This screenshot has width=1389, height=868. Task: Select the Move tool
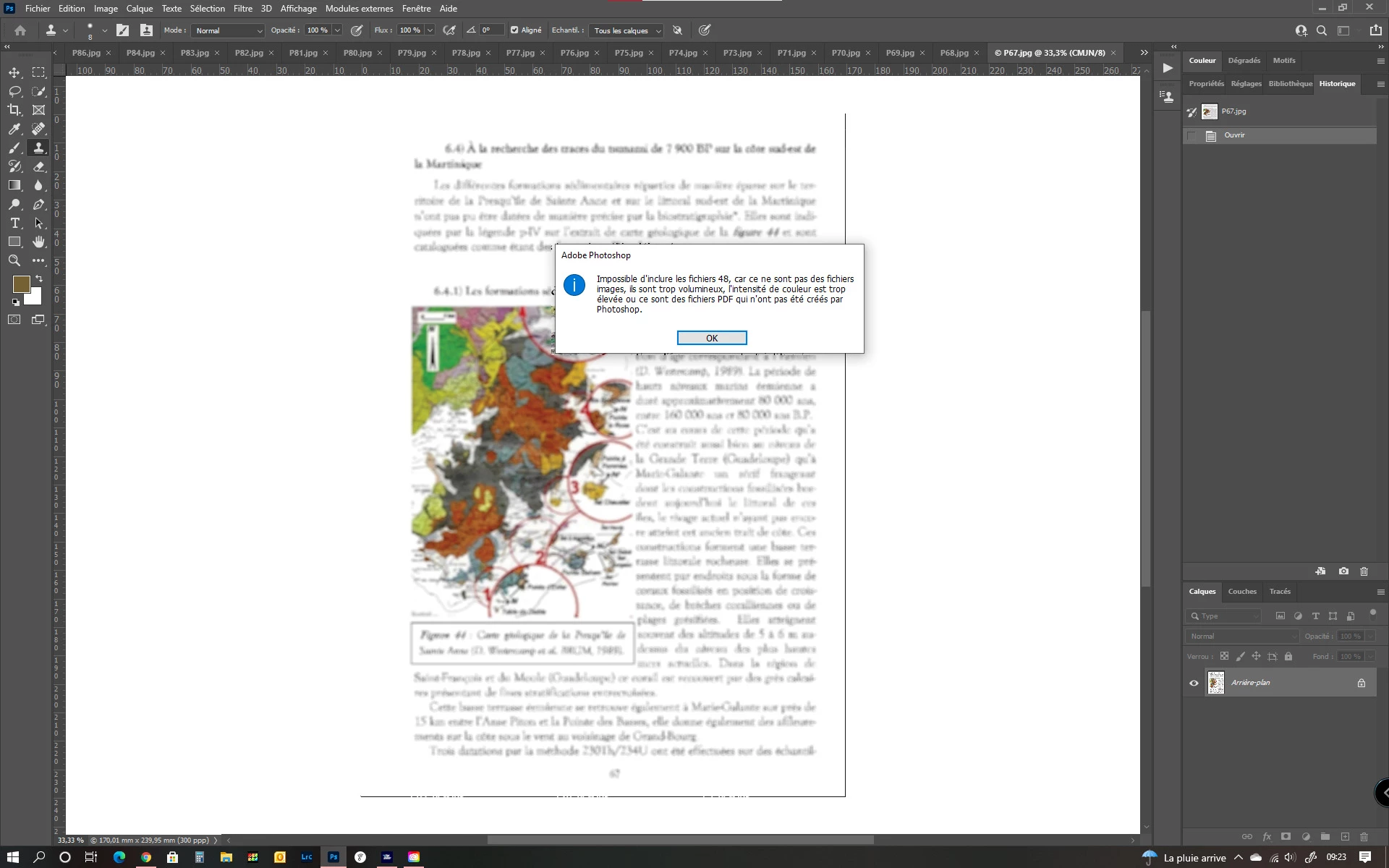click(x=14, y=72)
